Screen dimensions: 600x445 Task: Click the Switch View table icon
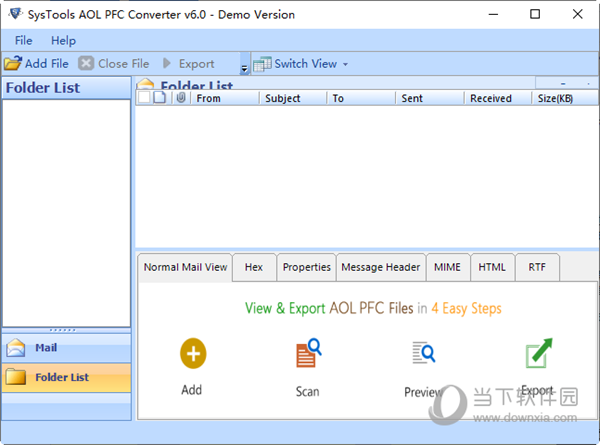coord(262,64)
